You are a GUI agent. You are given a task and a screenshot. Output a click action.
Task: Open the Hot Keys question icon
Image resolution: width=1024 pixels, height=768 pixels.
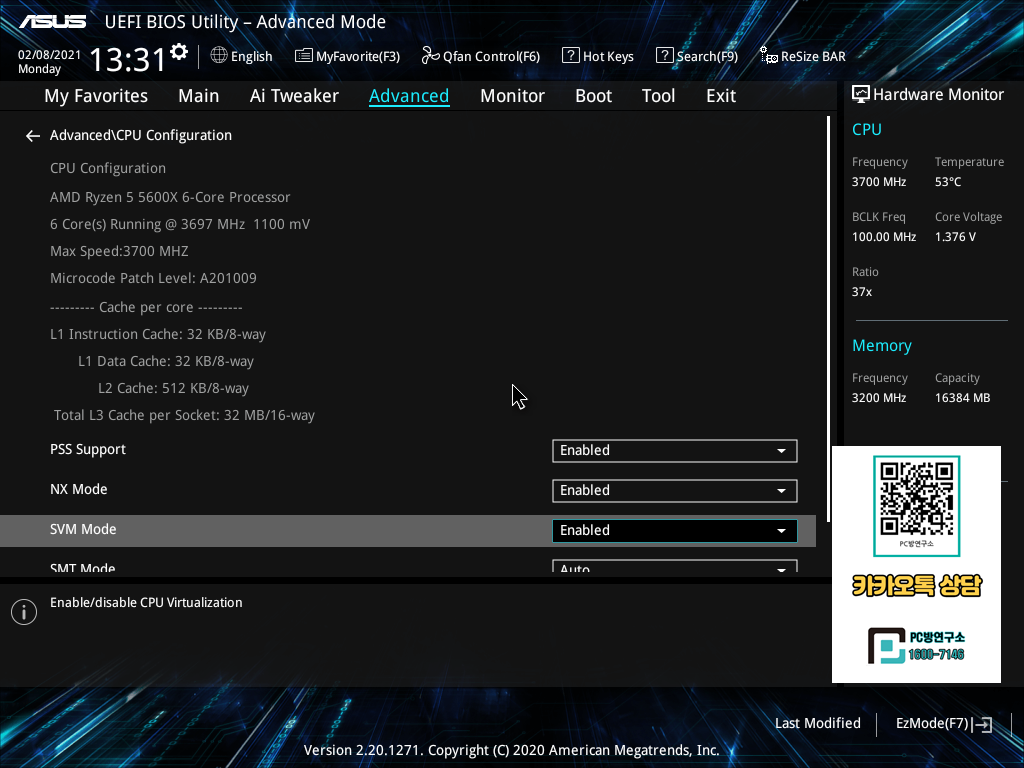pyautogui.click(x=570, y=56)
